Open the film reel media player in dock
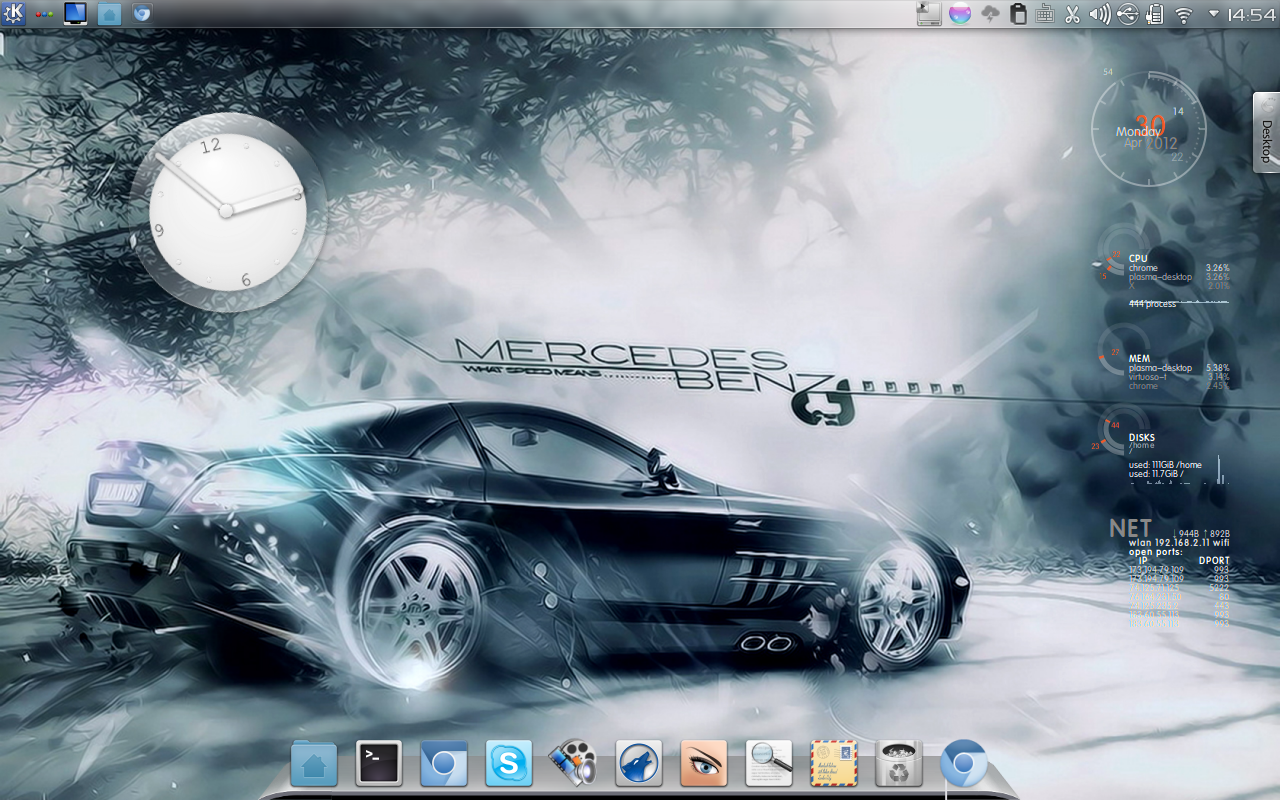The image size is (1280, 800). (574, 764)
